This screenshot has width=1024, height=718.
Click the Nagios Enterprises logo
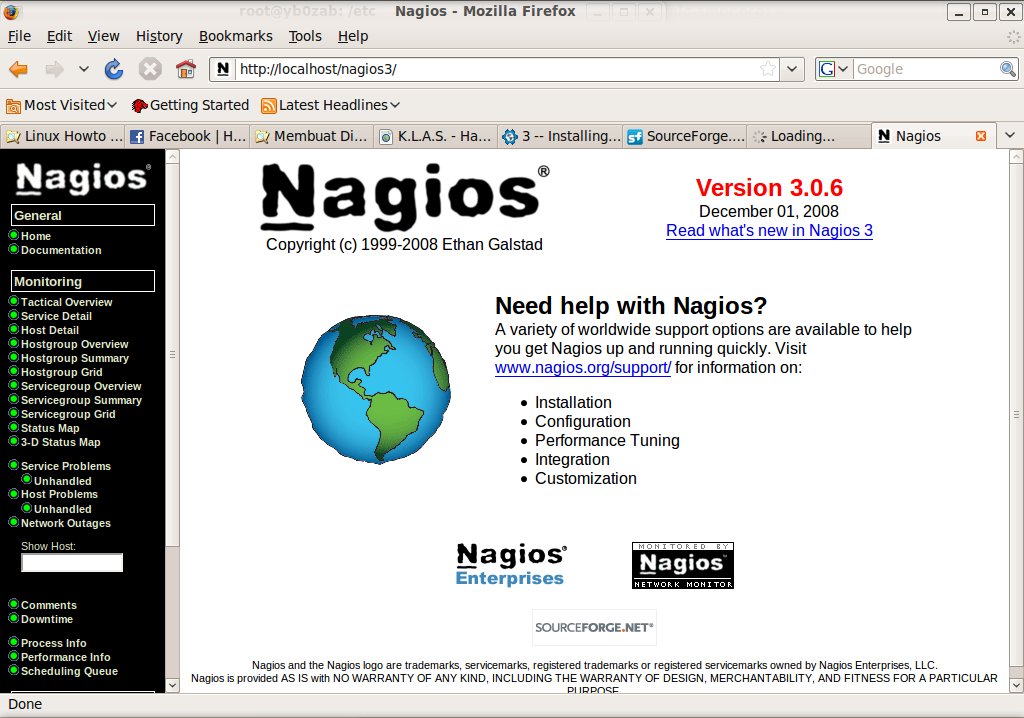[x=511, y=564]
